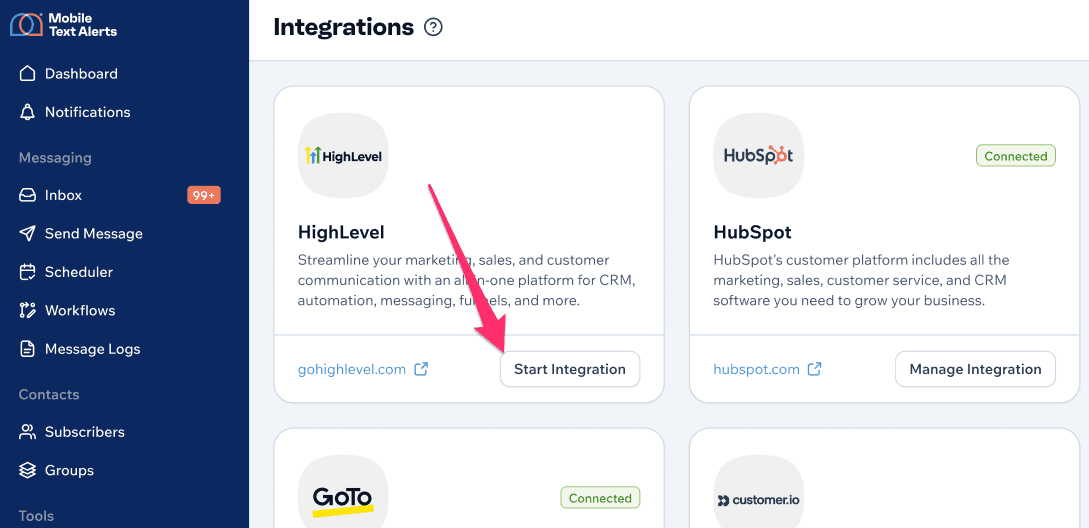Click the HubSpot Connected status badge
The height and width of the screenshot is (528, 1089).
1015,156
